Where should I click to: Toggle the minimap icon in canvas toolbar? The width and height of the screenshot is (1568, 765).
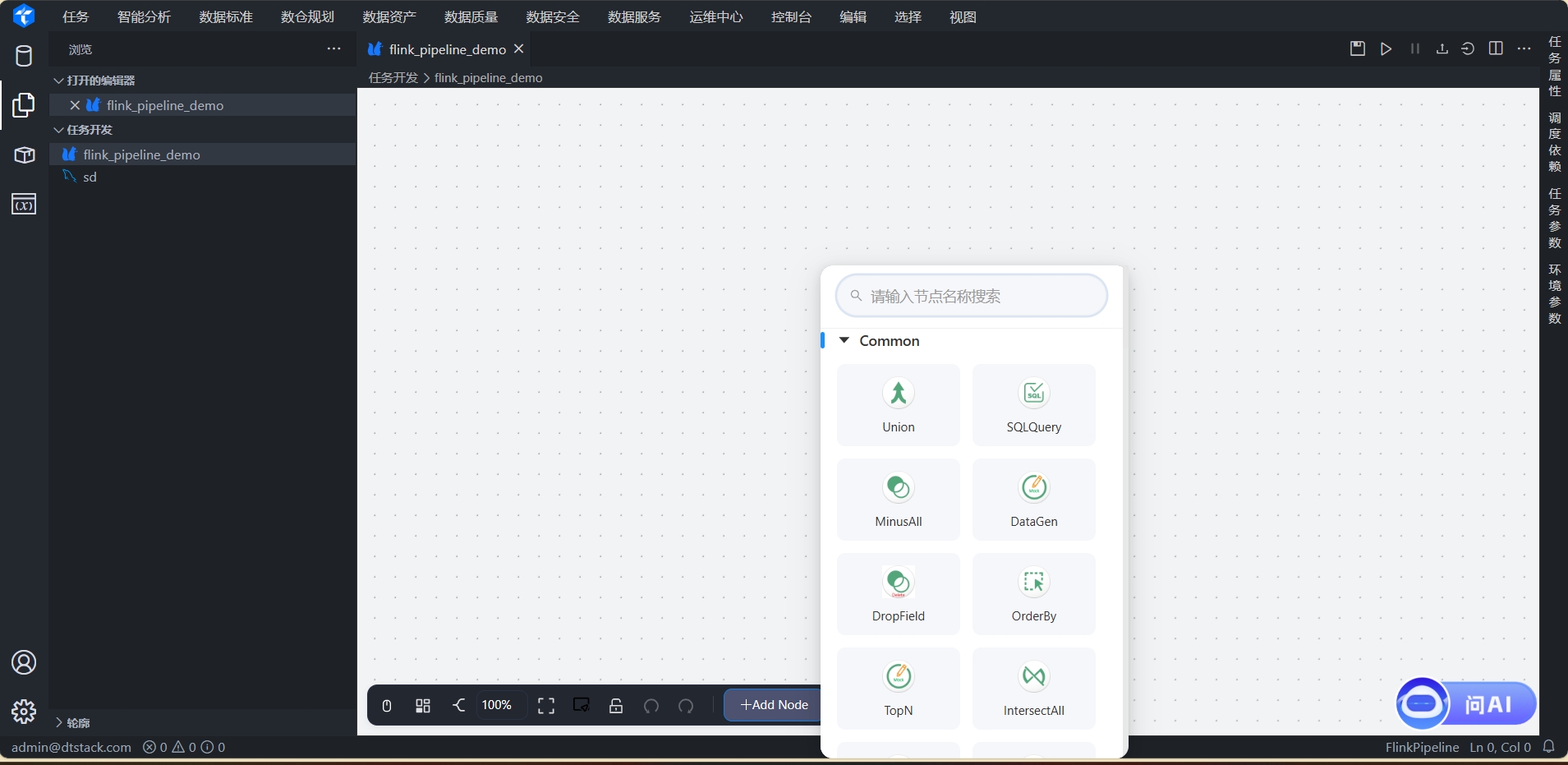[582, 705]
